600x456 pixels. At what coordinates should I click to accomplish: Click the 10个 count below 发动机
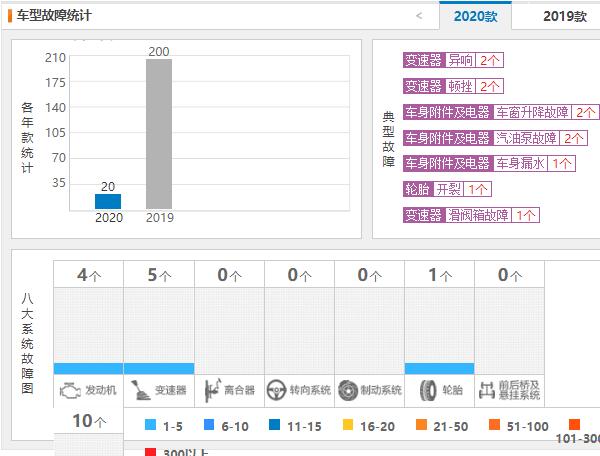click(x=89, y=421)
